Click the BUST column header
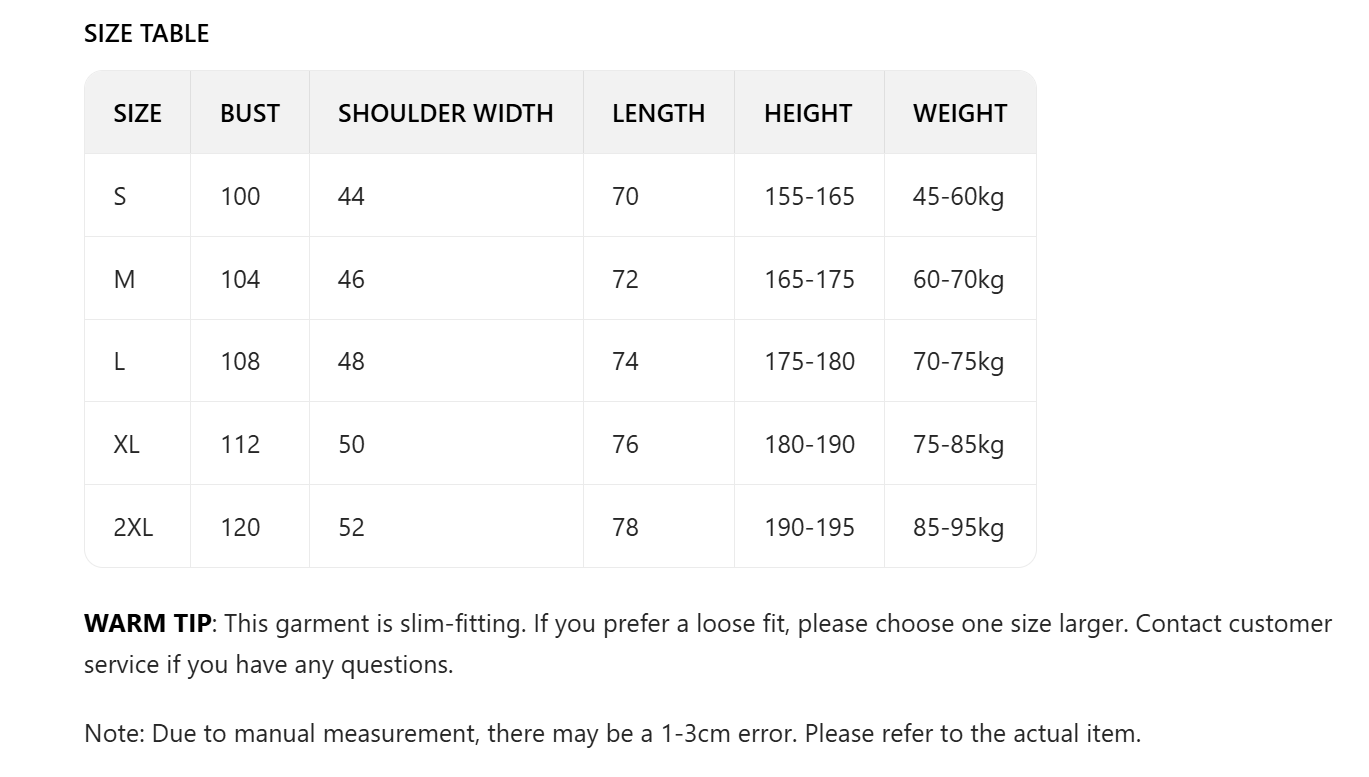This screenshot has width=1369, height=777. [249, 113]
